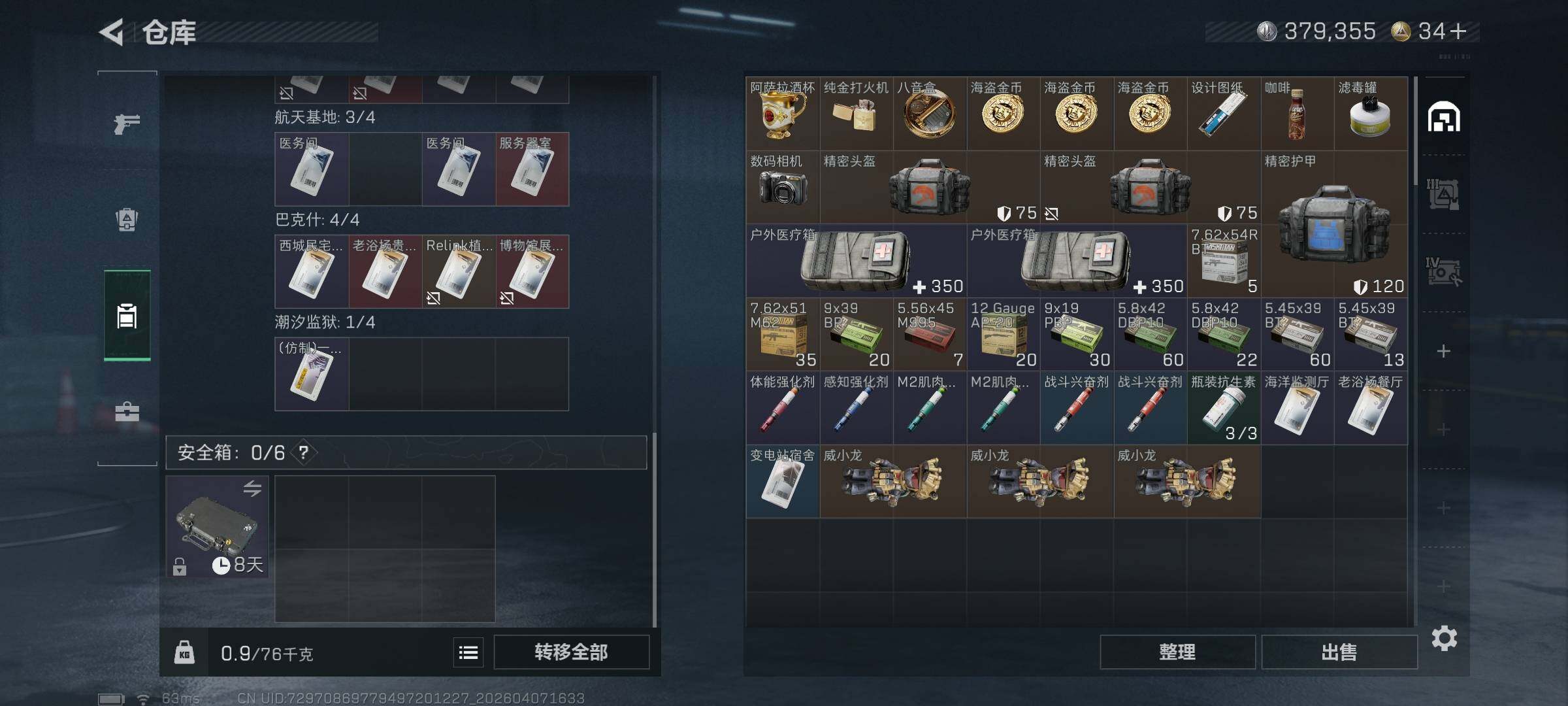1568x706 pixels.
Task: Click the 转移全部 transfer all button
Action: point(572,652)
